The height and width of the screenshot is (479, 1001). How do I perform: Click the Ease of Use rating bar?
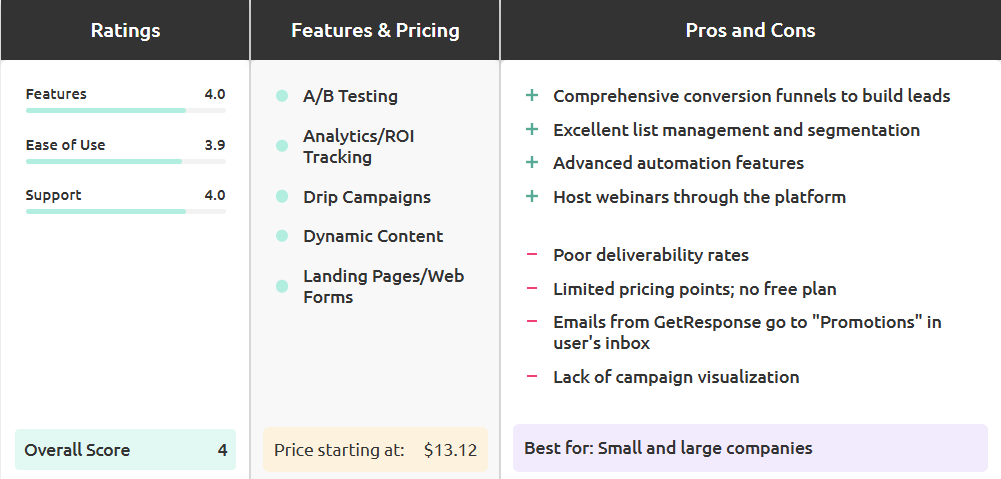tap(125, 161)
